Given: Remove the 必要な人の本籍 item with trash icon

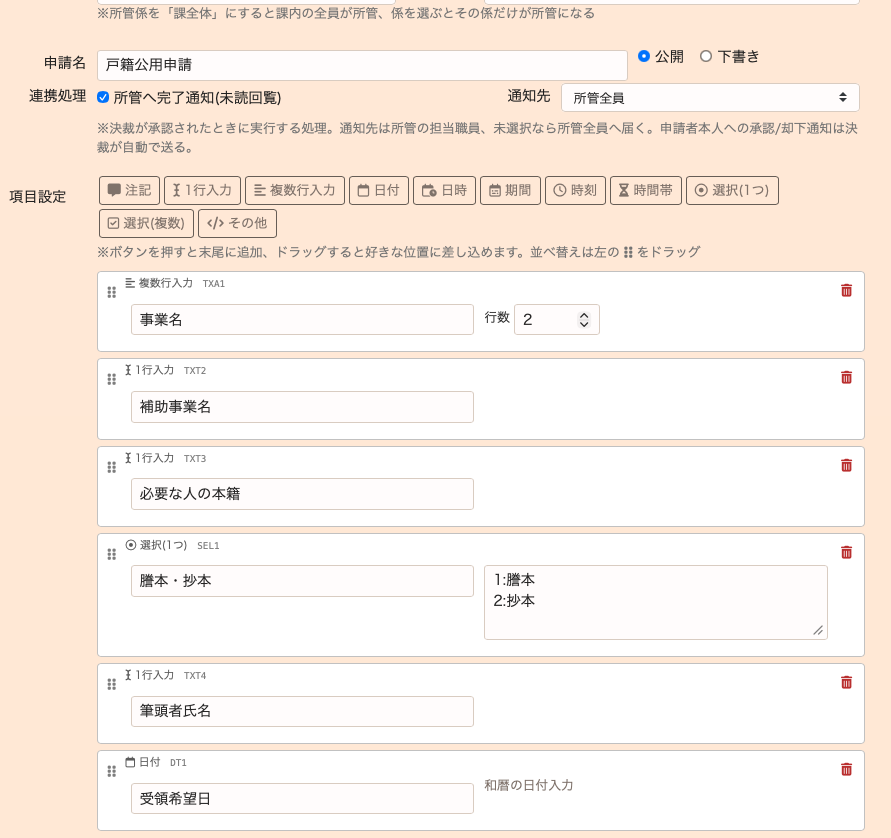Looking at the screenshot, I should (846, 465).
